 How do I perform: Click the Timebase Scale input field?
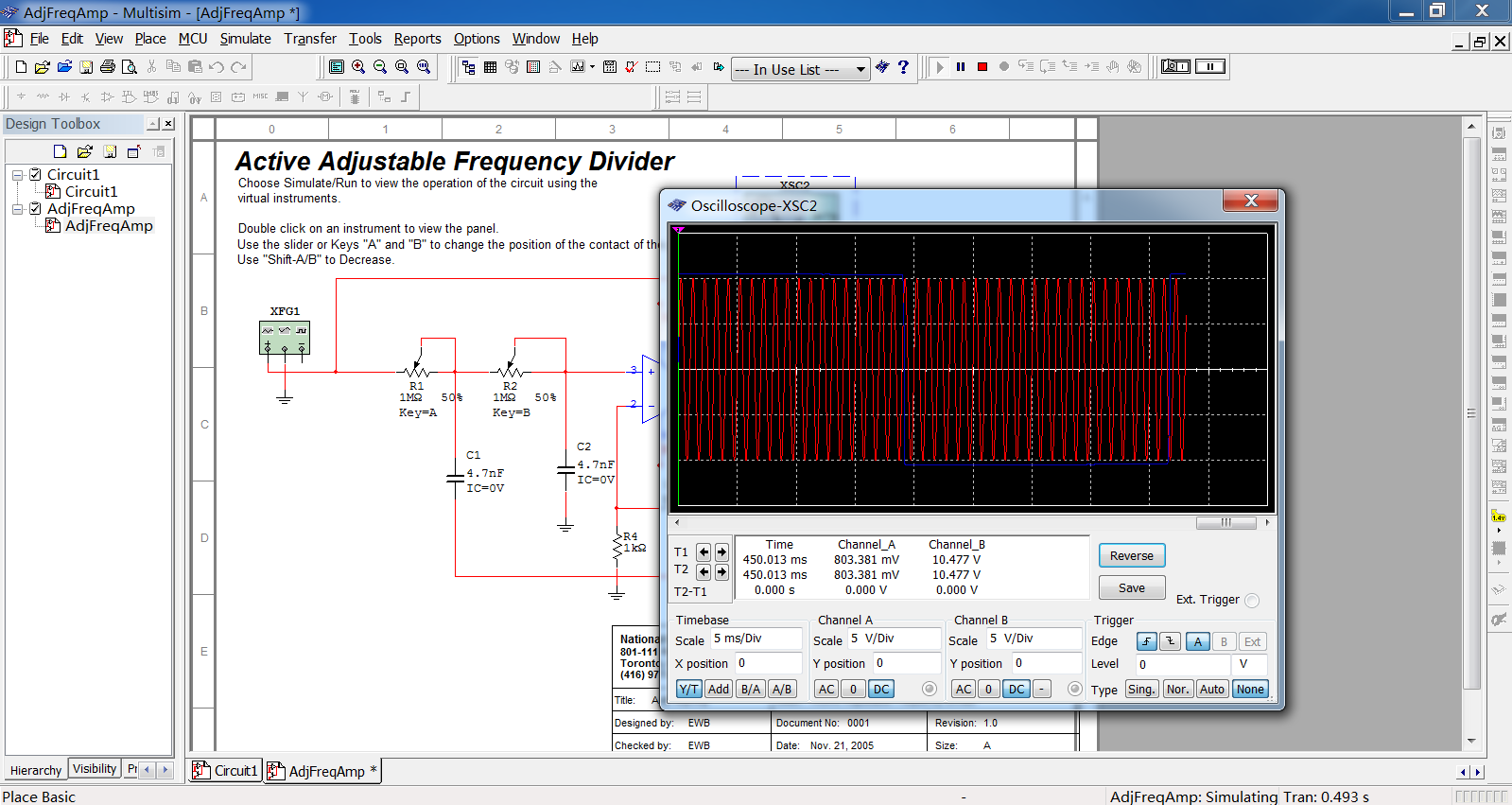(x=755, y=639)
